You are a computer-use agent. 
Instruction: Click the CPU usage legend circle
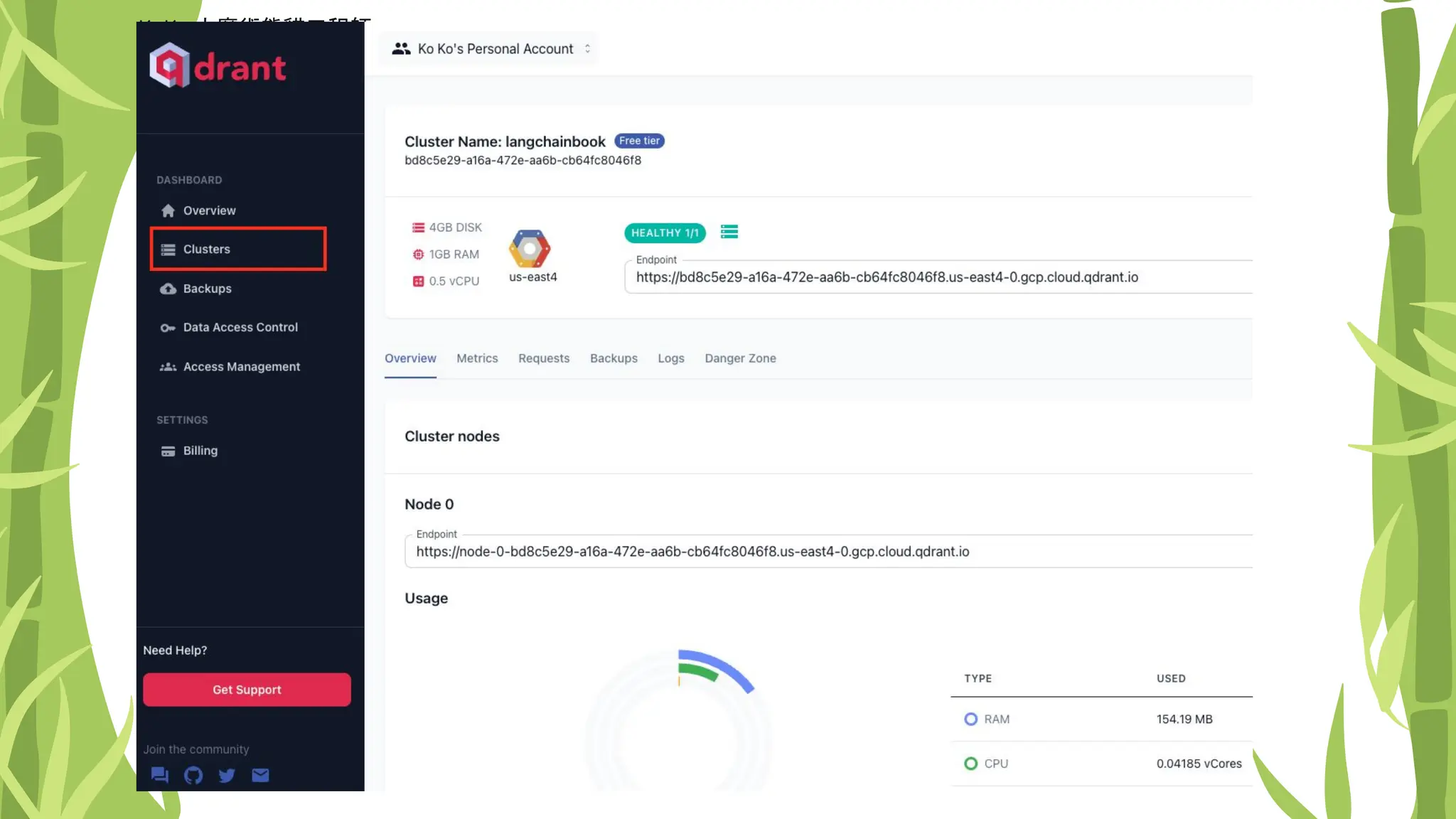click(x=970, y=764)
